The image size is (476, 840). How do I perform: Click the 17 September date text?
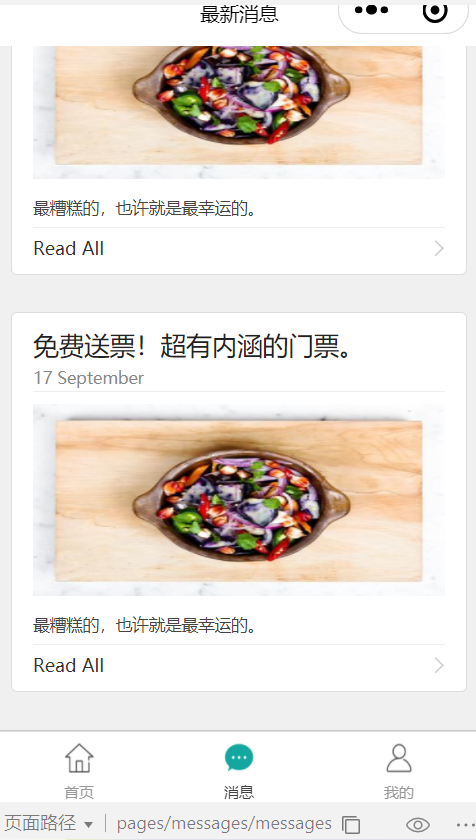[88, 378]
